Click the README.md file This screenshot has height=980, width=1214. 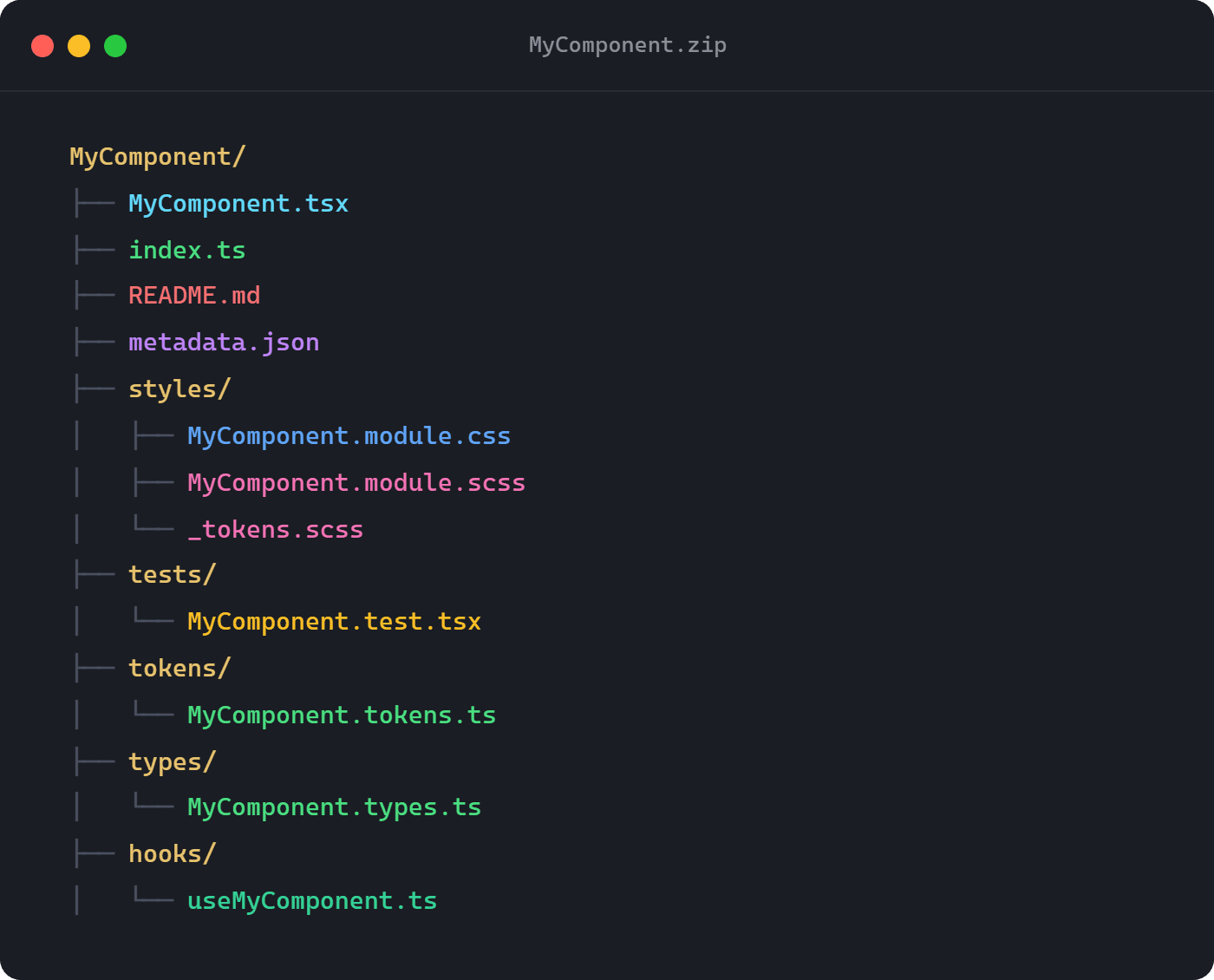coord(194,295)
